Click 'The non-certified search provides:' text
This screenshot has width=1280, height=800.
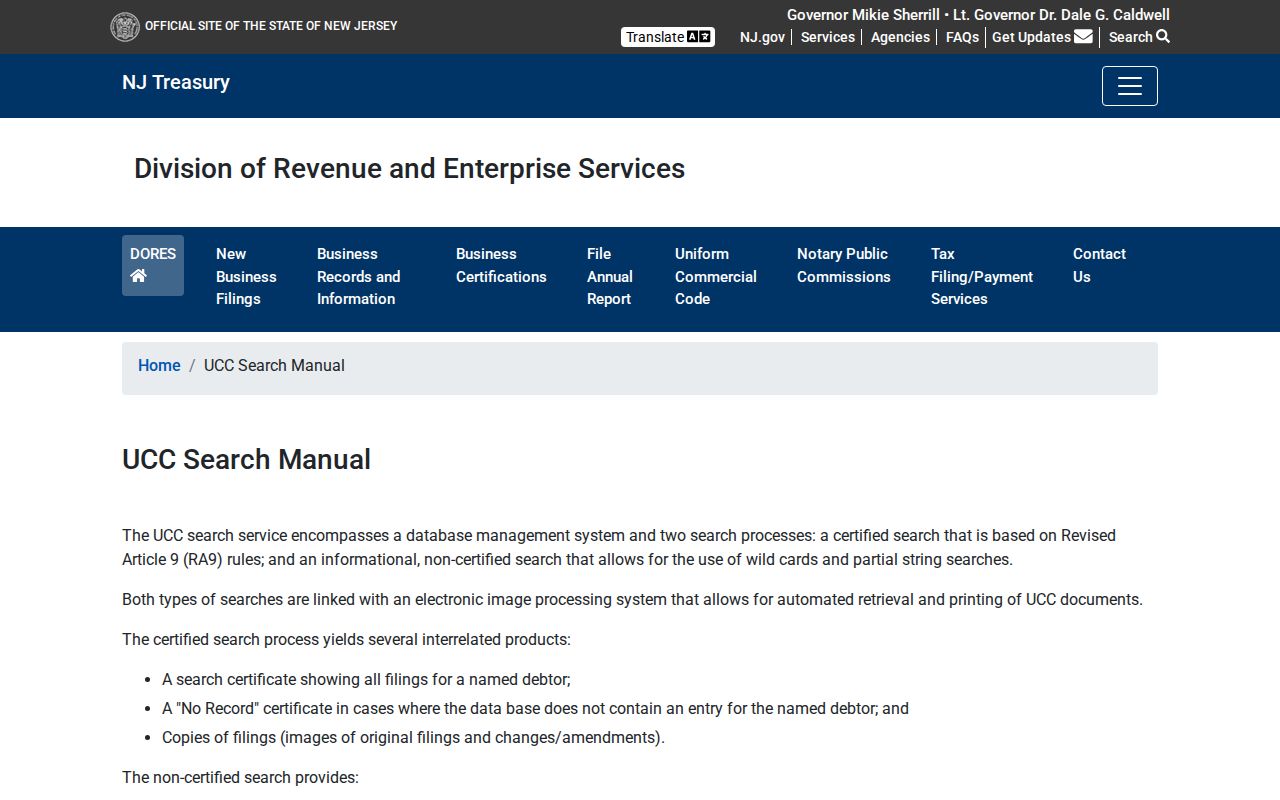240,778
